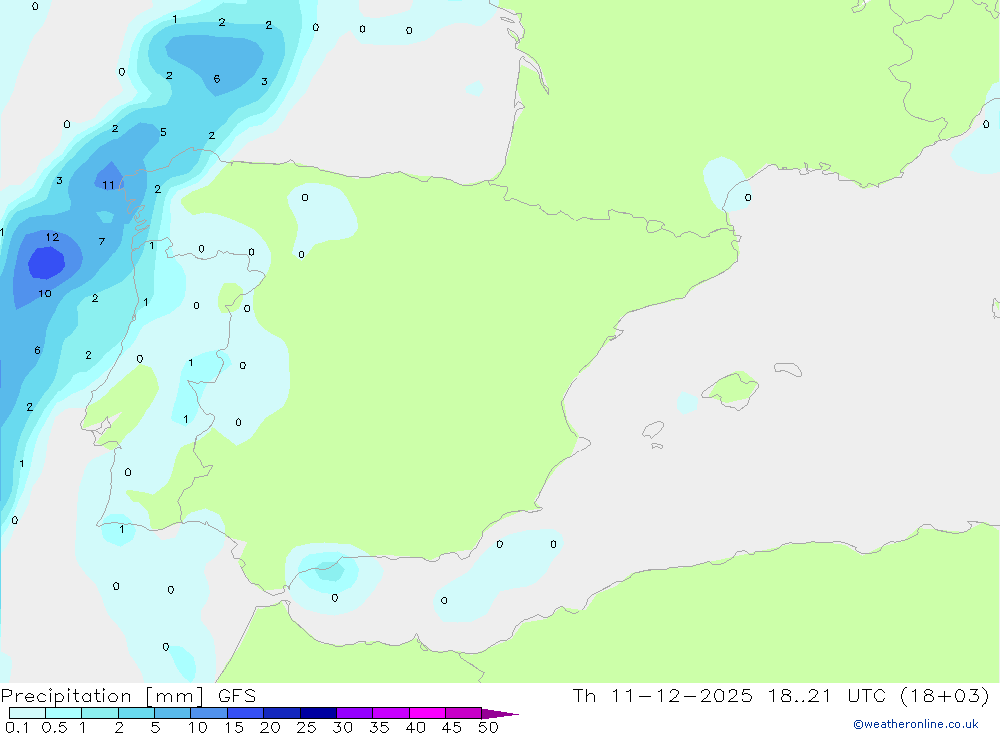Click the '45' legend scale label
The height and width of the screenshot is (733, 1000).
tap(452, 727)
